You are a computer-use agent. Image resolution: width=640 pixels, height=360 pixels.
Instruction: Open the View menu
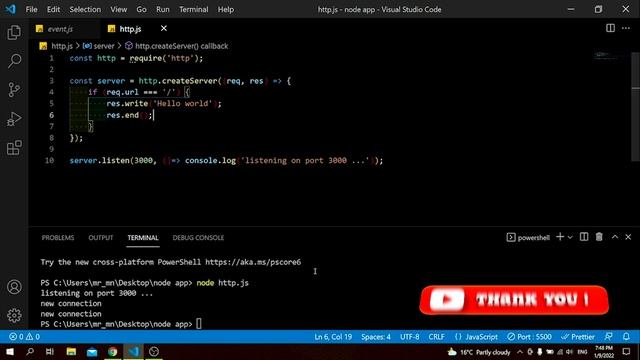(x=118, y=9)
